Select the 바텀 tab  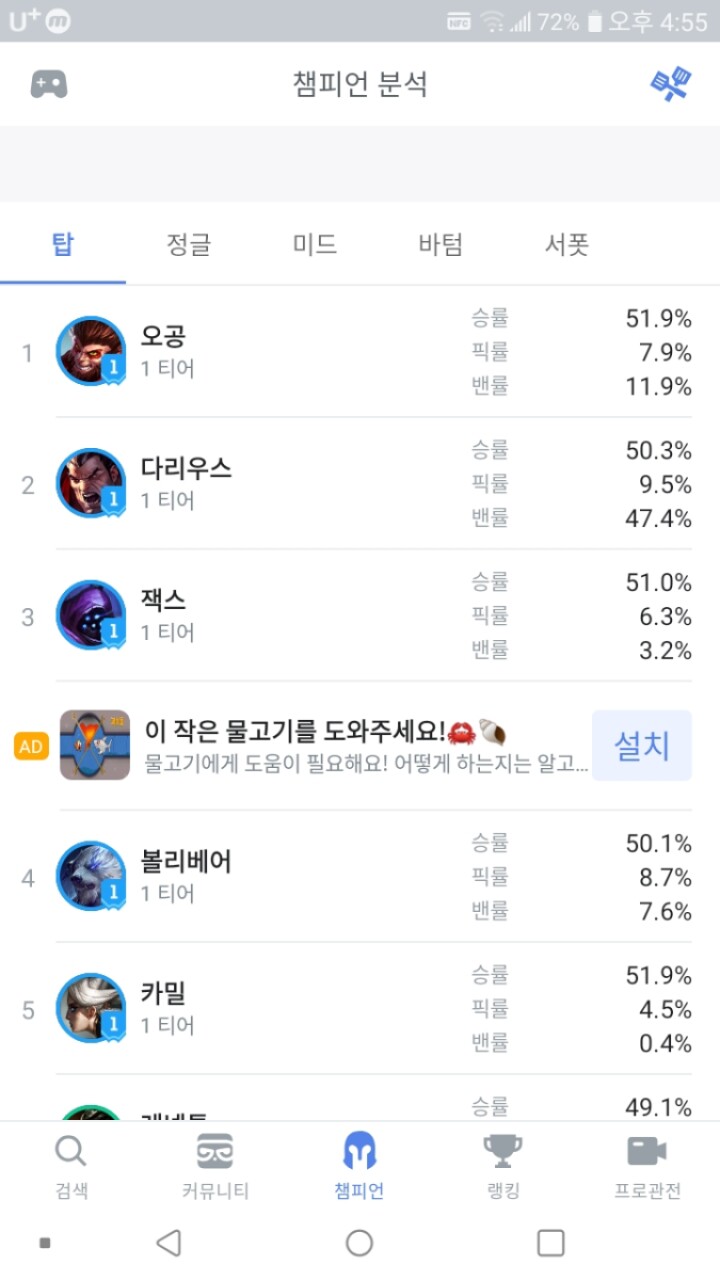(441, 244)
